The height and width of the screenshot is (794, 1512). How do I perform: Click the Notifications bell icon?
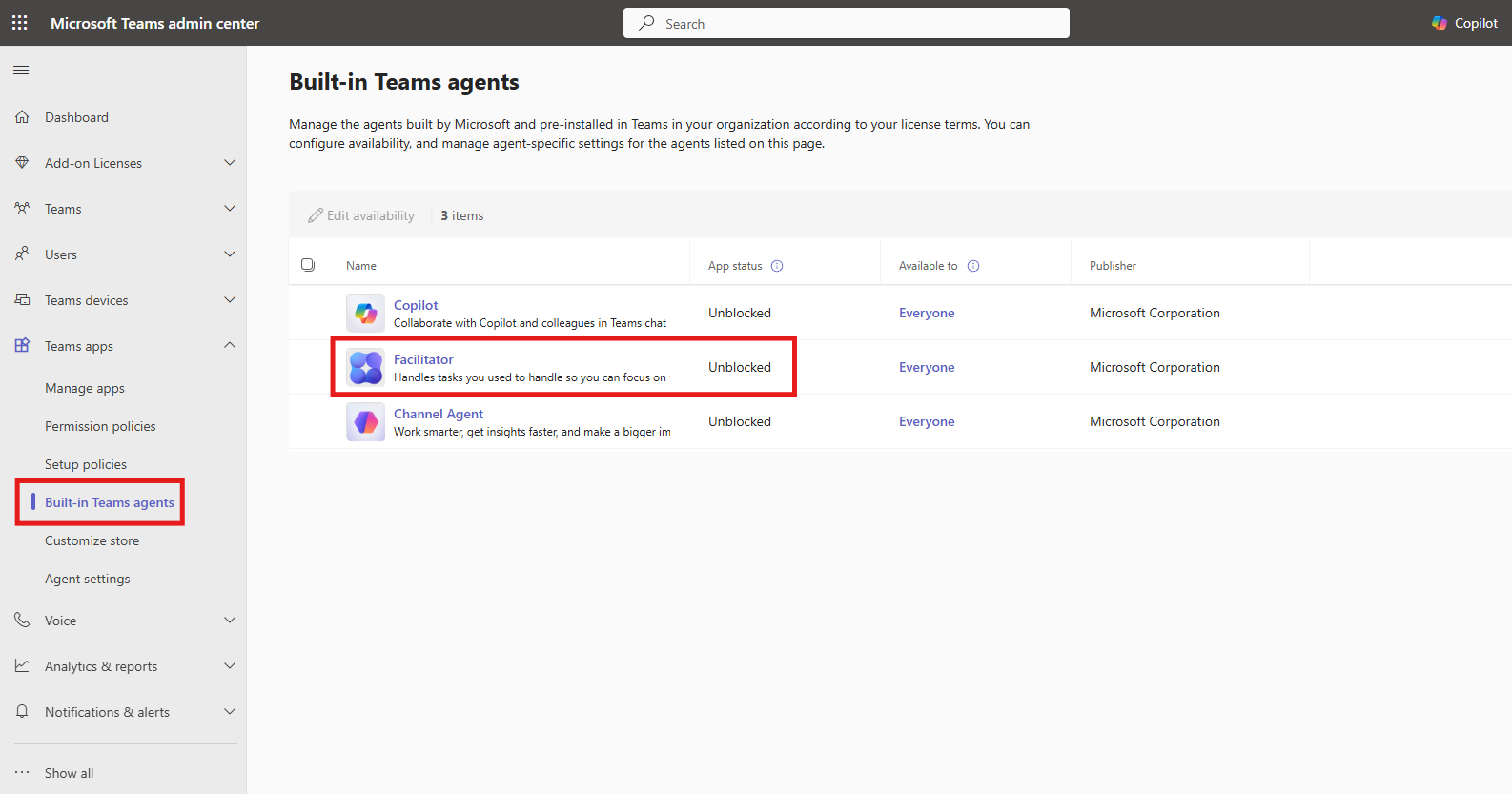tap(22, 712)
